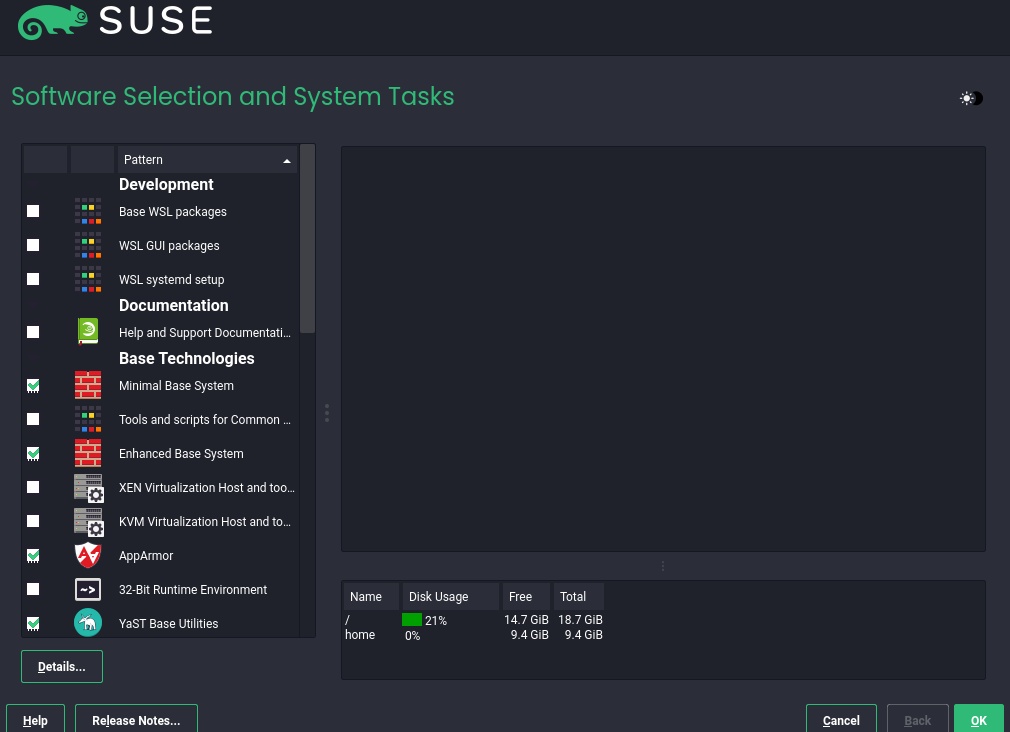Click the XEN Virtualization Host server icon
1010x732 pixels.
[89, 488]
